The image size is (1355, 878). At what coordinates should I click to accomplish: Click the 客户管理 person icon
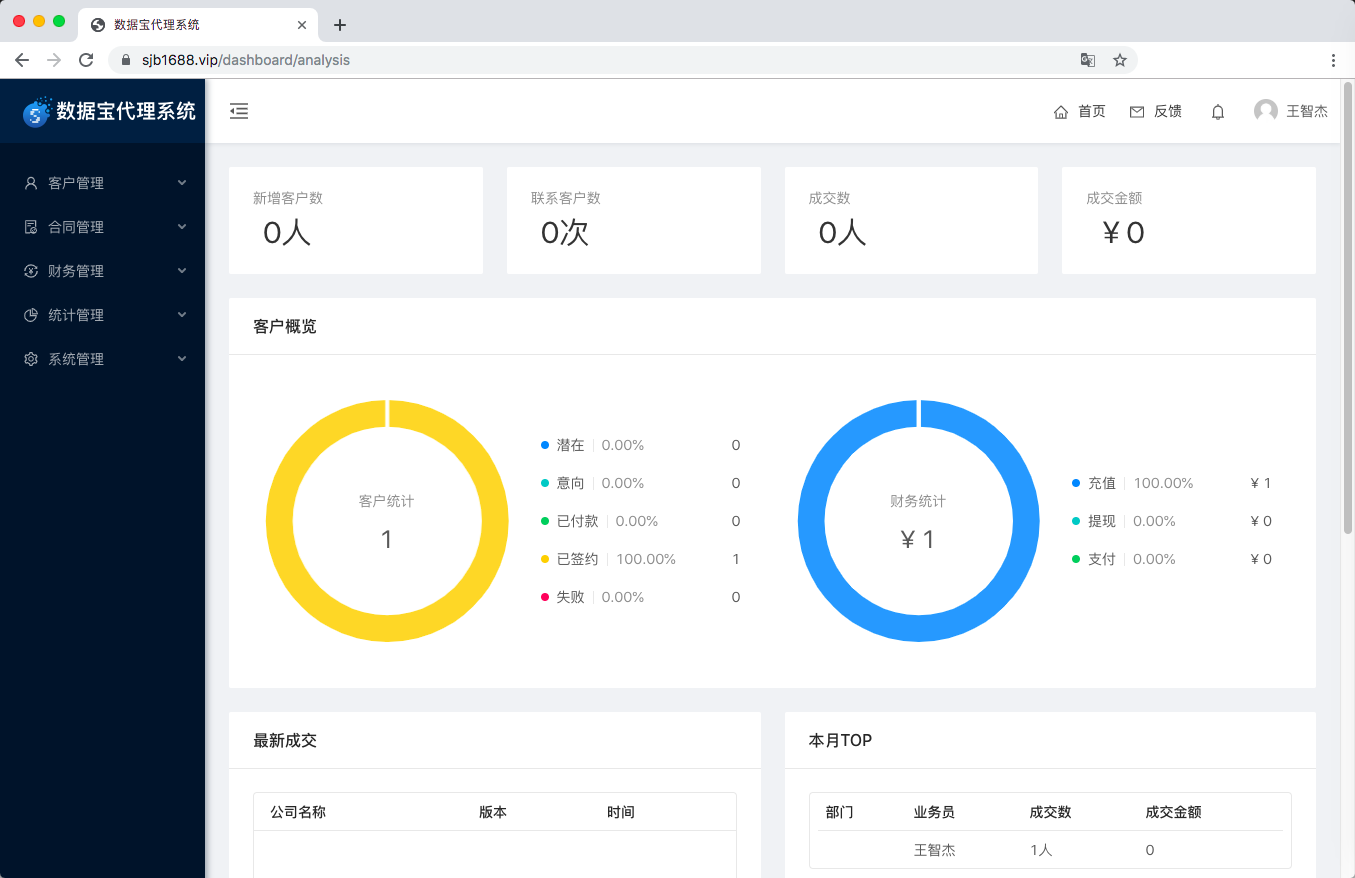click(31, 183)
